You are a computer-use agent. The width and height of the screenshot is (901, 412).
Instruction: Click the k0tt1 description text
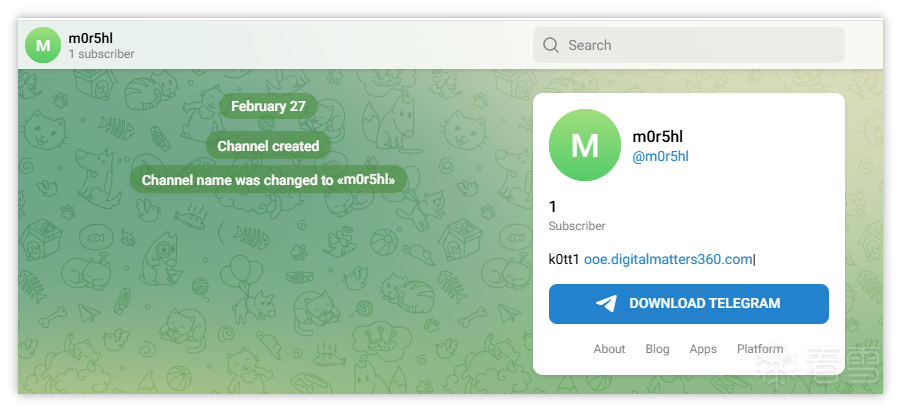pyautogui.click(x=564, y=259)
